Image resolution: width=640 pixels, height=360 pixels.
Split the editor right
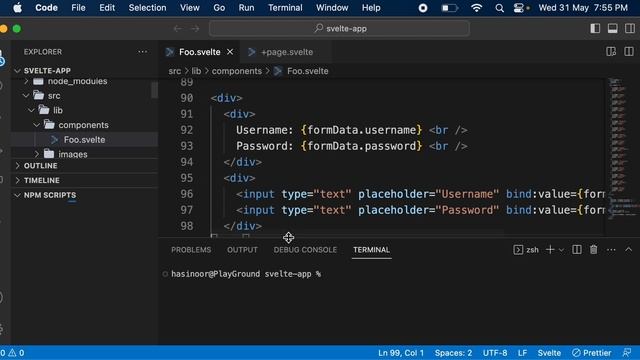pos(629,51)
